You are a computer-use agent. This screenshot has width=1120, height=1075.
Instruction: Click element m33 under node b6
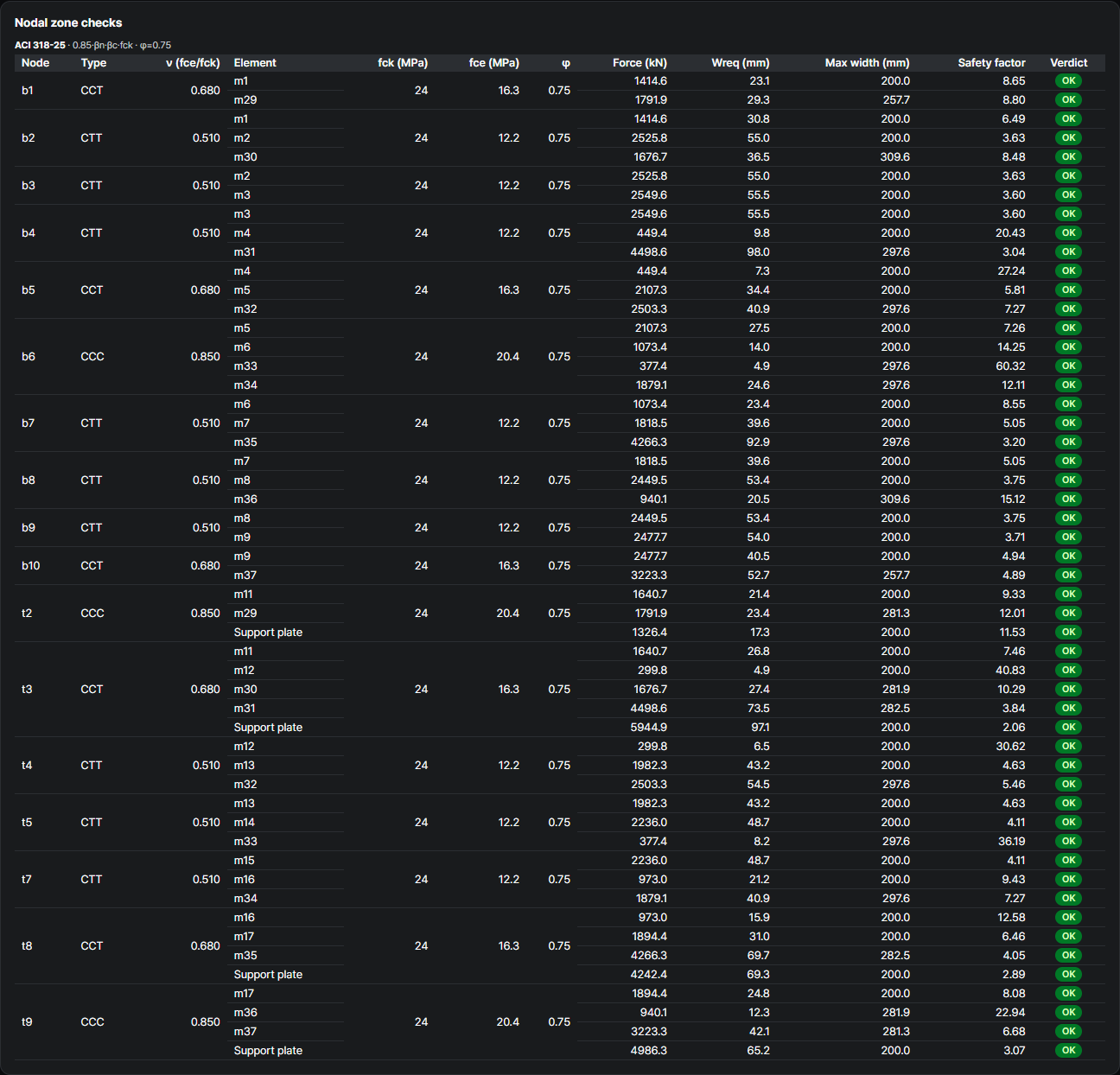pos(245,366)
